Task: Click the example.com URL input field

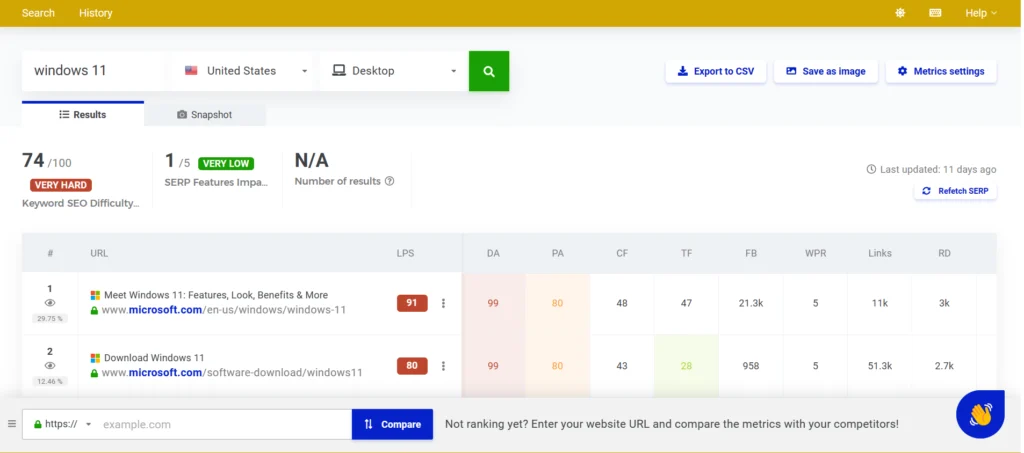Action: coord(224,424)
